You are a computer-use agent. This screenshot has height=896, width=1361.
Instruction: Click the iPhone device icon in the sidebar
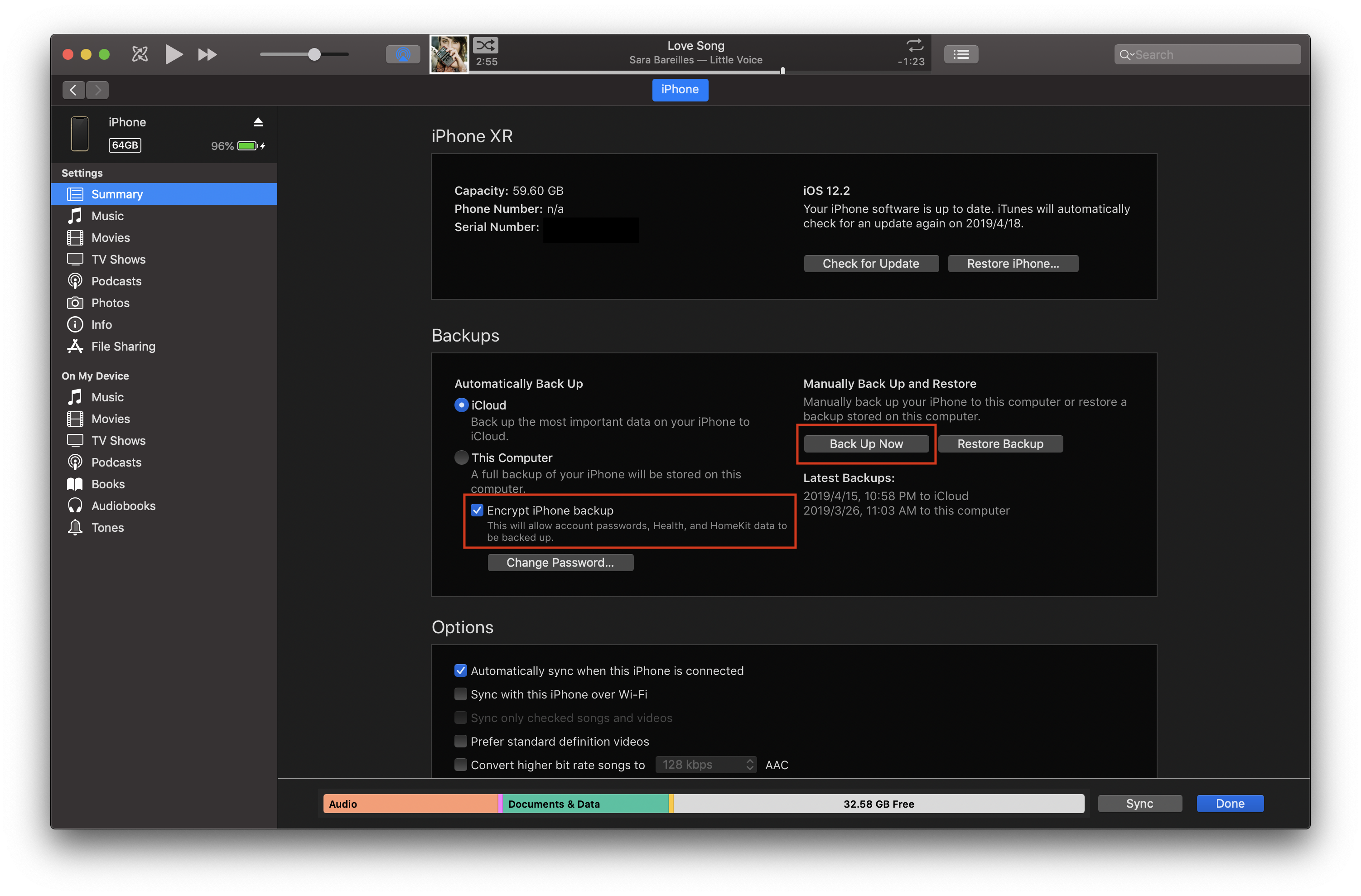[x=79, y=134]
